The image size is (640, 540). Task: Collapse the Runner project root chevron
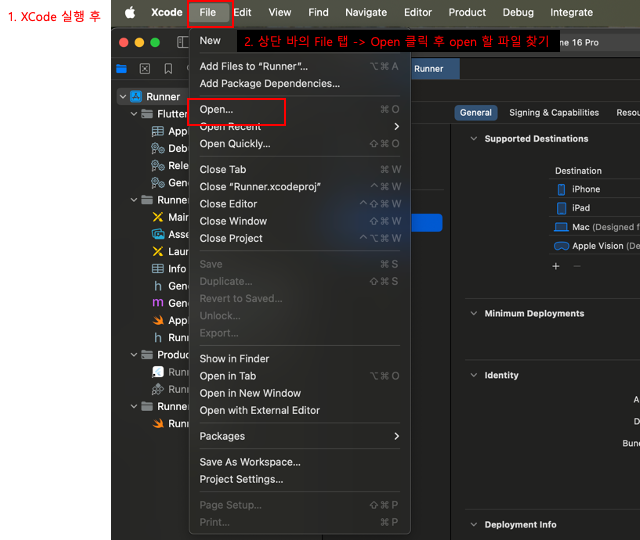pyautogui.click(x=122, y=97)
